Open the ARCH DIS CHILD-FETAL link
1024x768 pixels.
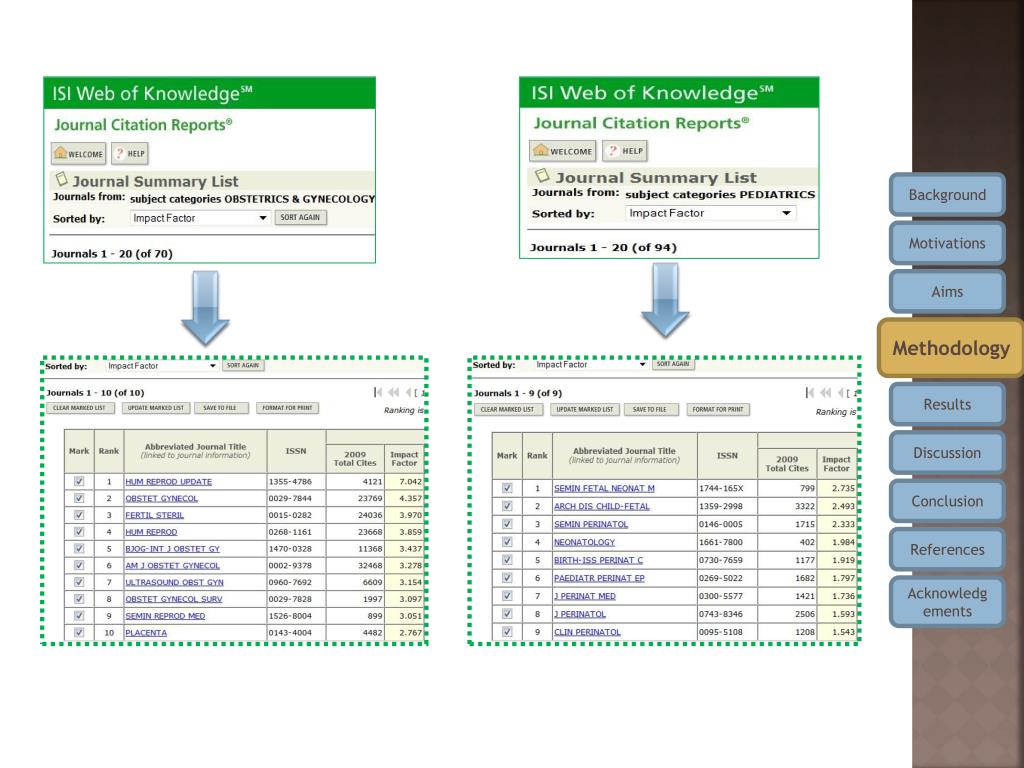pyautogui.click(x=601, y=506)
